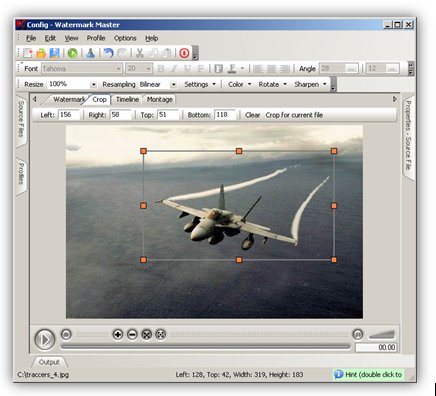436x396 pixels.
Task: Click the Actual size zoom icon
Action: point(161,334)
